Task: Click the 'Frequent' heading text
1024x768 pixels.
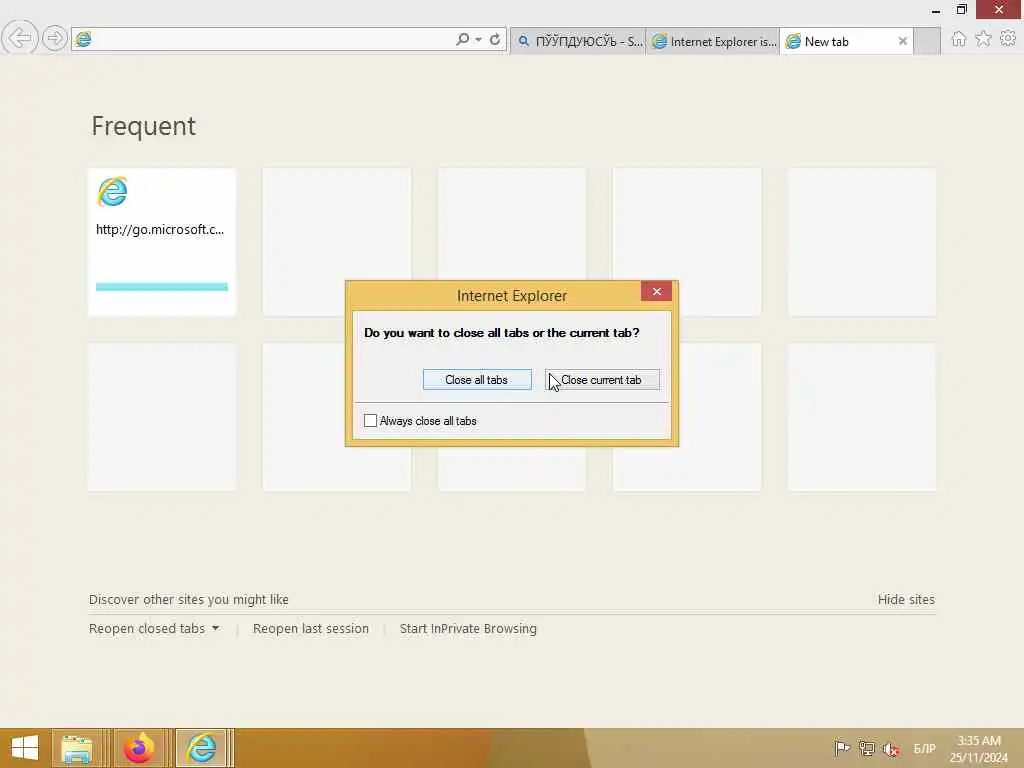Action: (144, 126)
